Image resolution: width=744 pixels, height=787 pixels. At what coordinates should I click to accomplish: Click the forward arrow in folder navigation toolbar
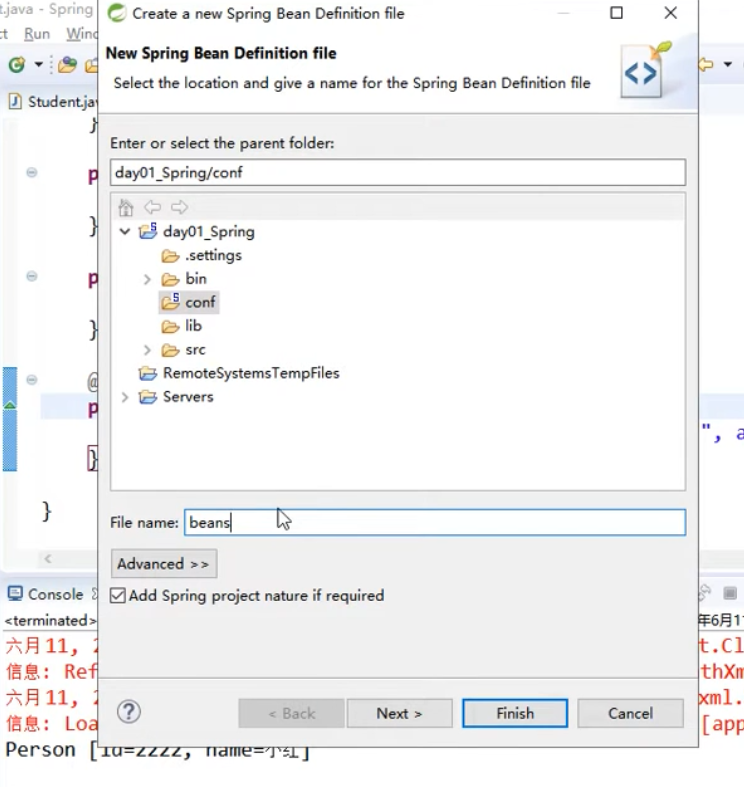tap(179, 207)
